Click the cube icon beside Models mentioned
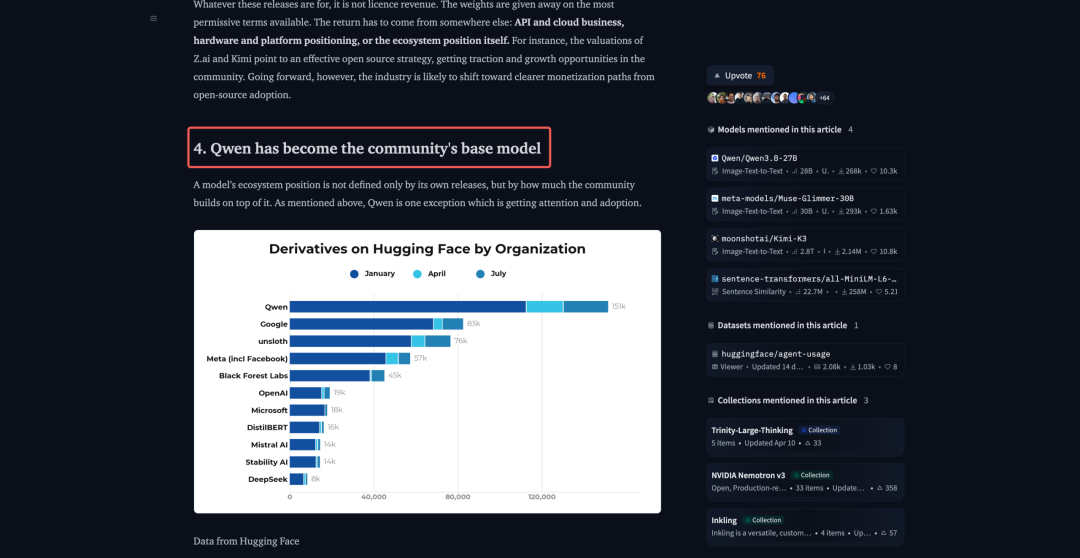This screenshot has width=1080, height=558. click(x=711, y=130)
